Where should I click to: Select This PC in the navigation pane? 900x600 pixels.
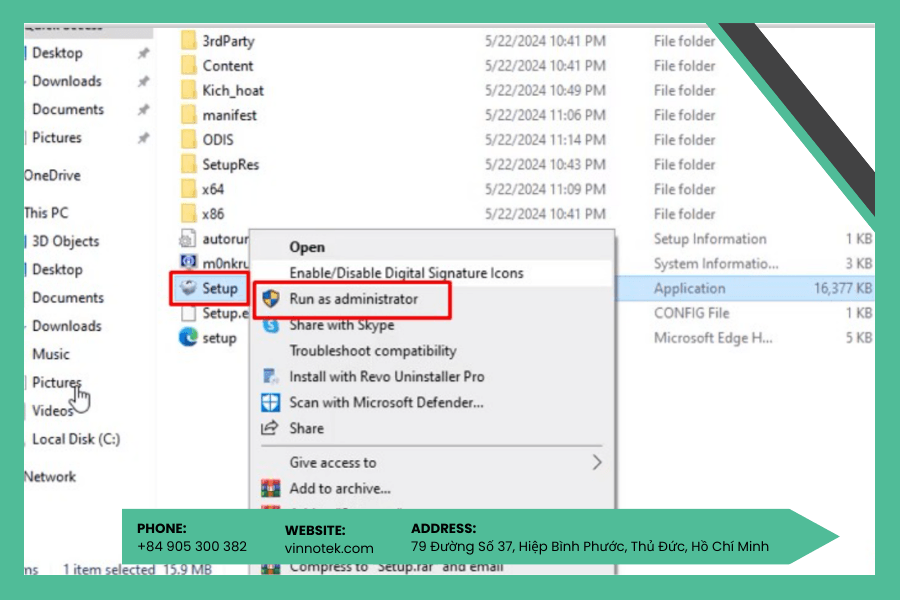[46, 212]
